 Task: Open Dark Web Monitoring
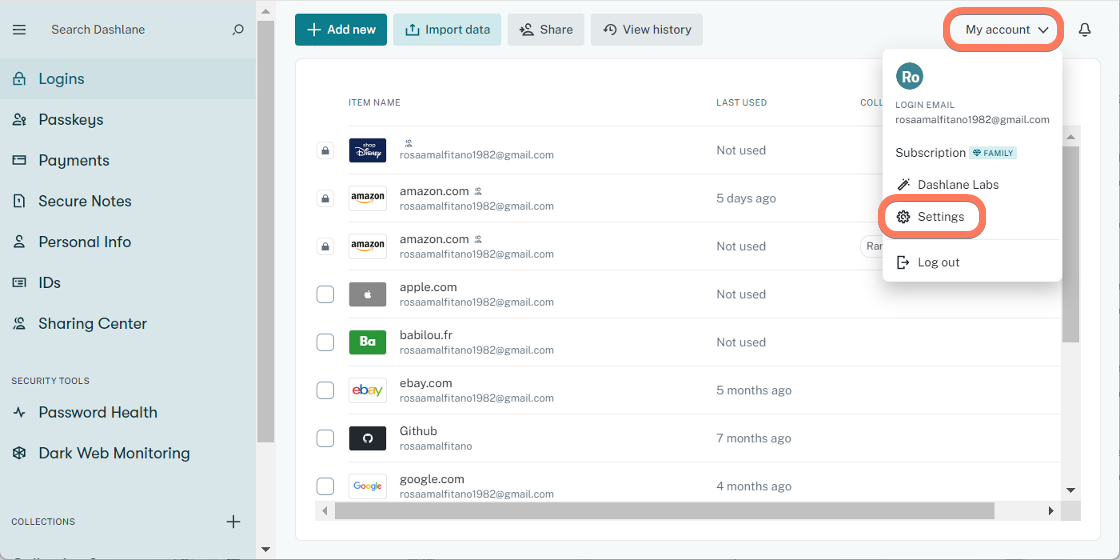128,453
